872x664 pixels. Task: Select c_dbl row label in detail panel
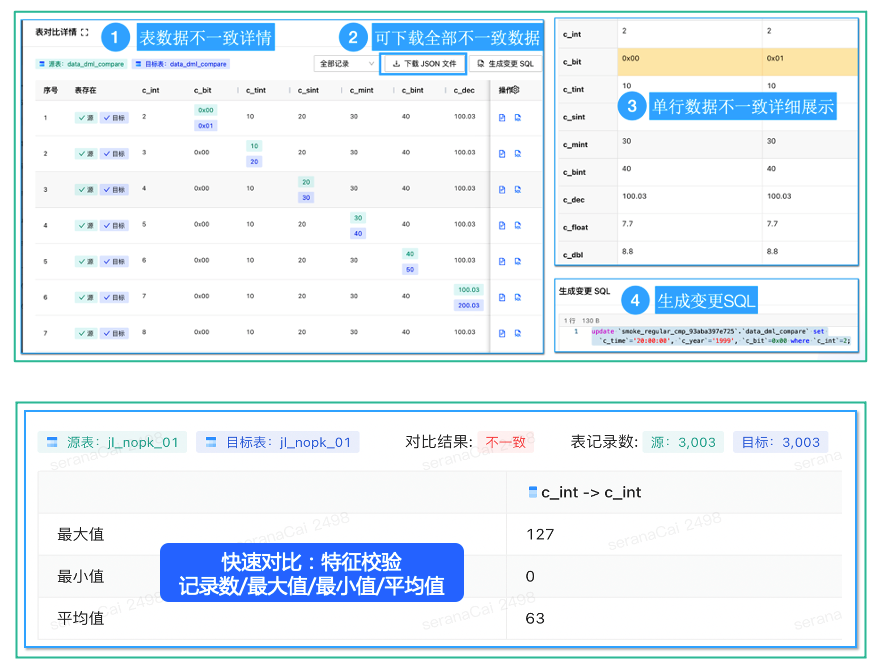[x=573, y=255]
